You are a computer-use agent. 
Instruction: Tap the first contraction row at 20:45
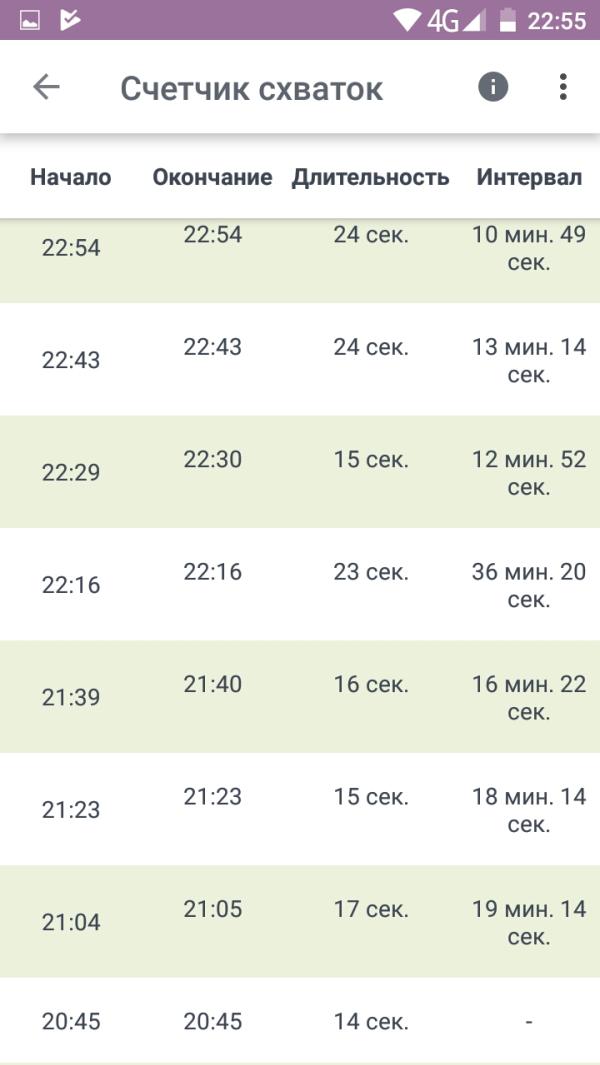coord(300,1021)
